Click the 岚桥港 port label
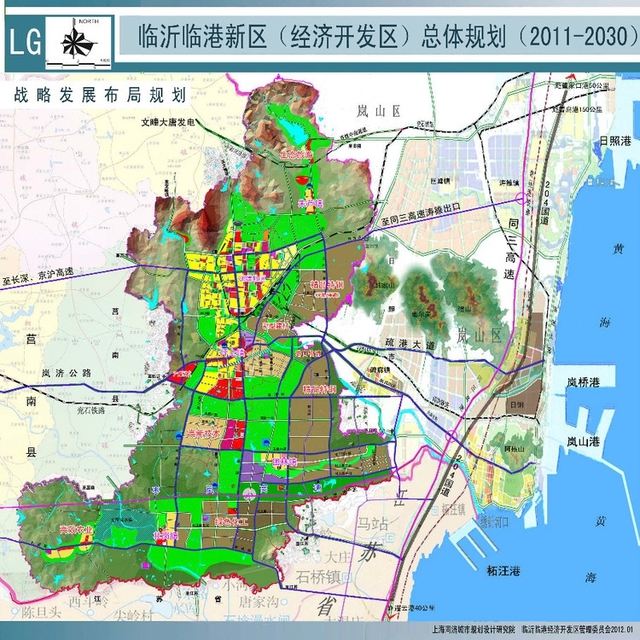640x640 pixels. coord(583,382)
